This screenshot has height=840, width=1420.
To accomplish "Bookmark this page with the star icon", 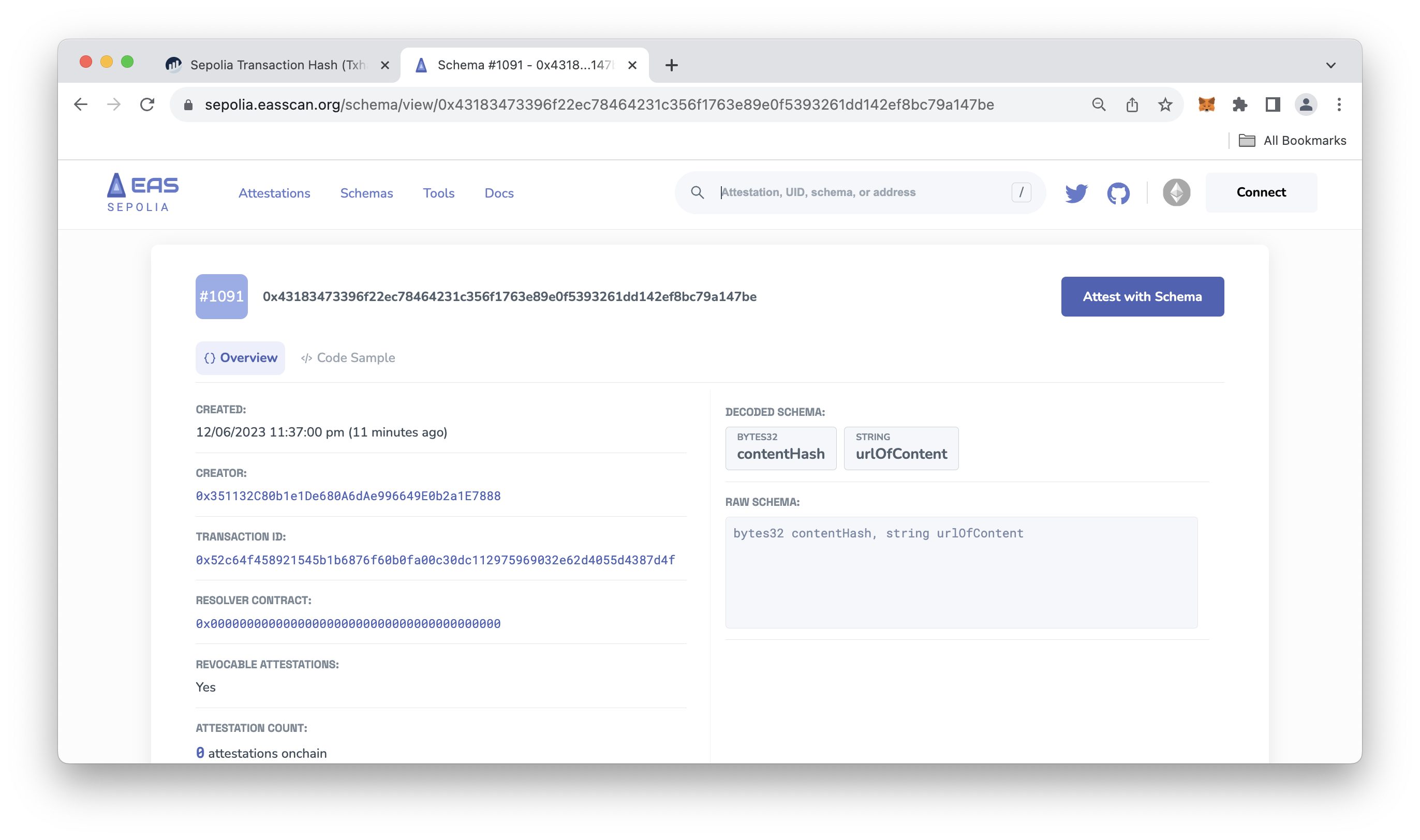I will [1165, 104].
